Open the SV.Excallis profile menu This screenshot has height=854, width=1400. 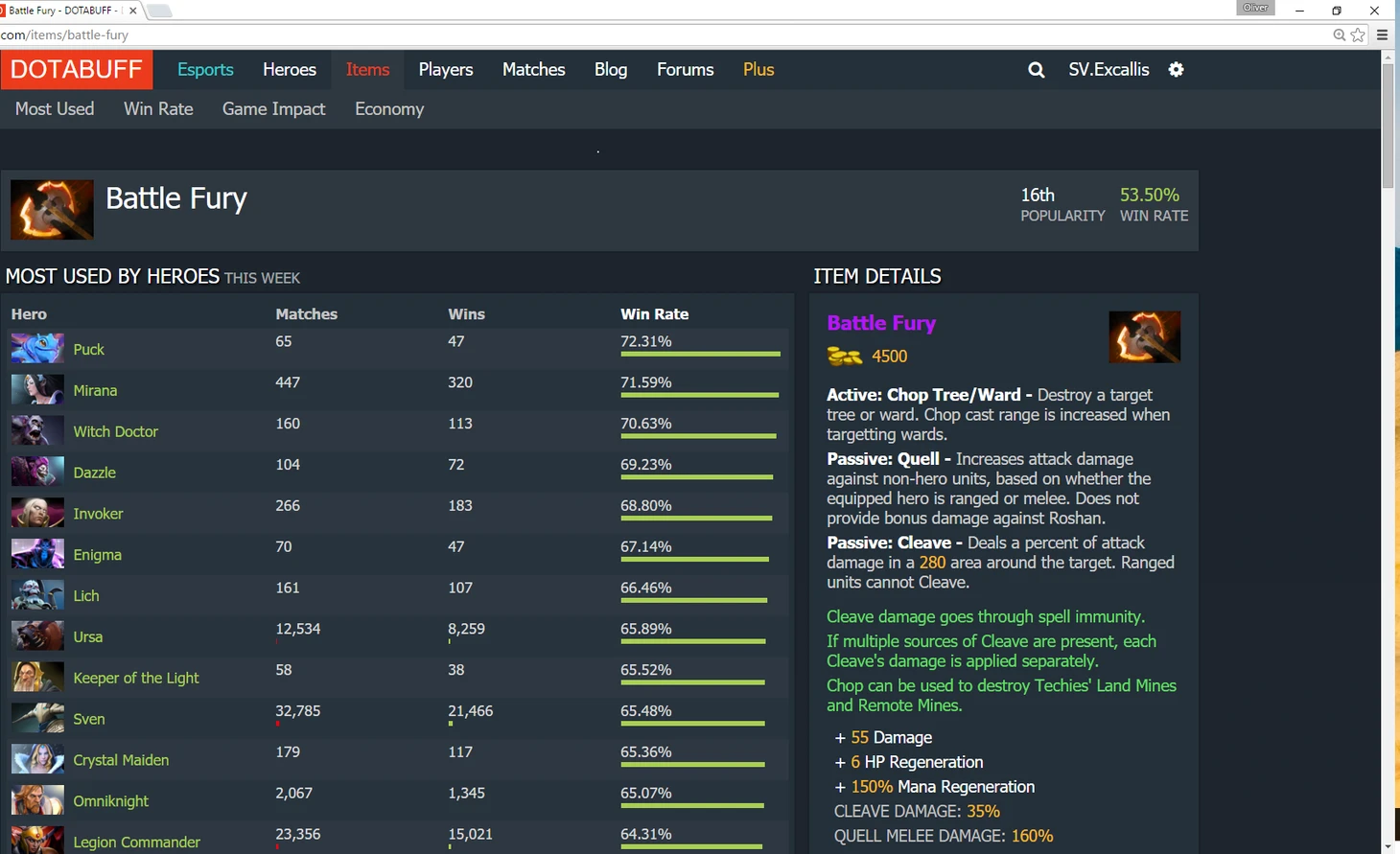point(1108,70)
